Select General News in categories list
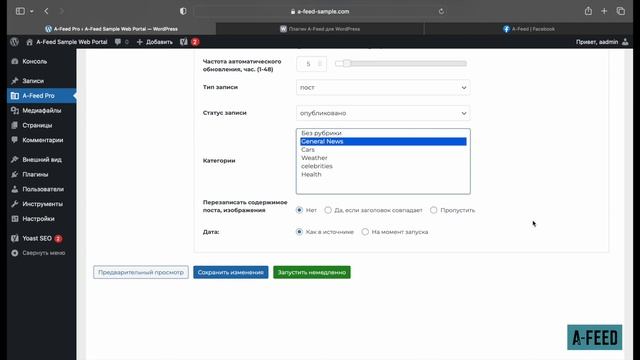Image resolution: width=640 pixels, height=360 pixels. [x=383, y=141]
